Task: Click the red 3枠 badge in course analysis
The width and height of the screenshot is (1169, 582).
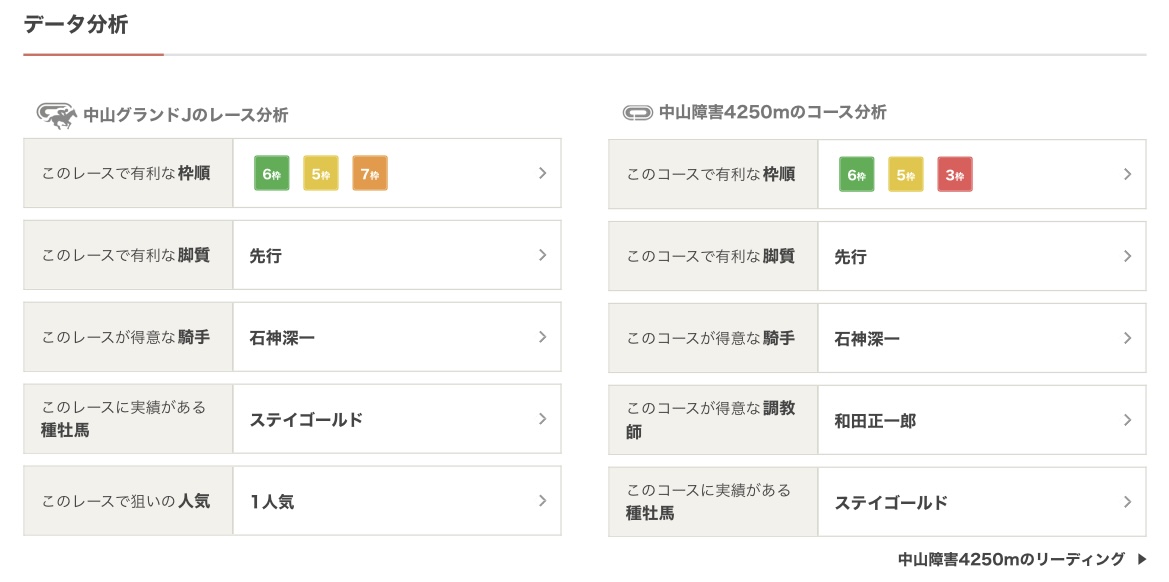Action: (955, 174)
